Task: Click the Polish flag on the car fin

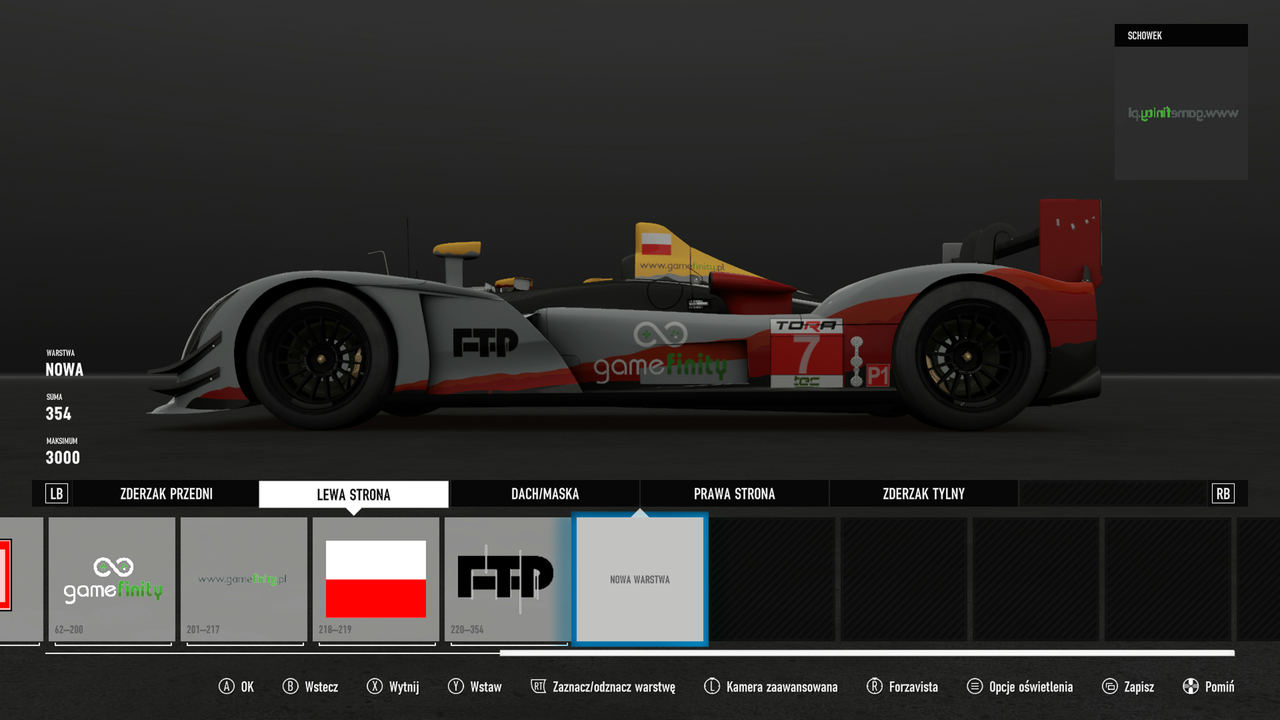Action: click(656, 243)
